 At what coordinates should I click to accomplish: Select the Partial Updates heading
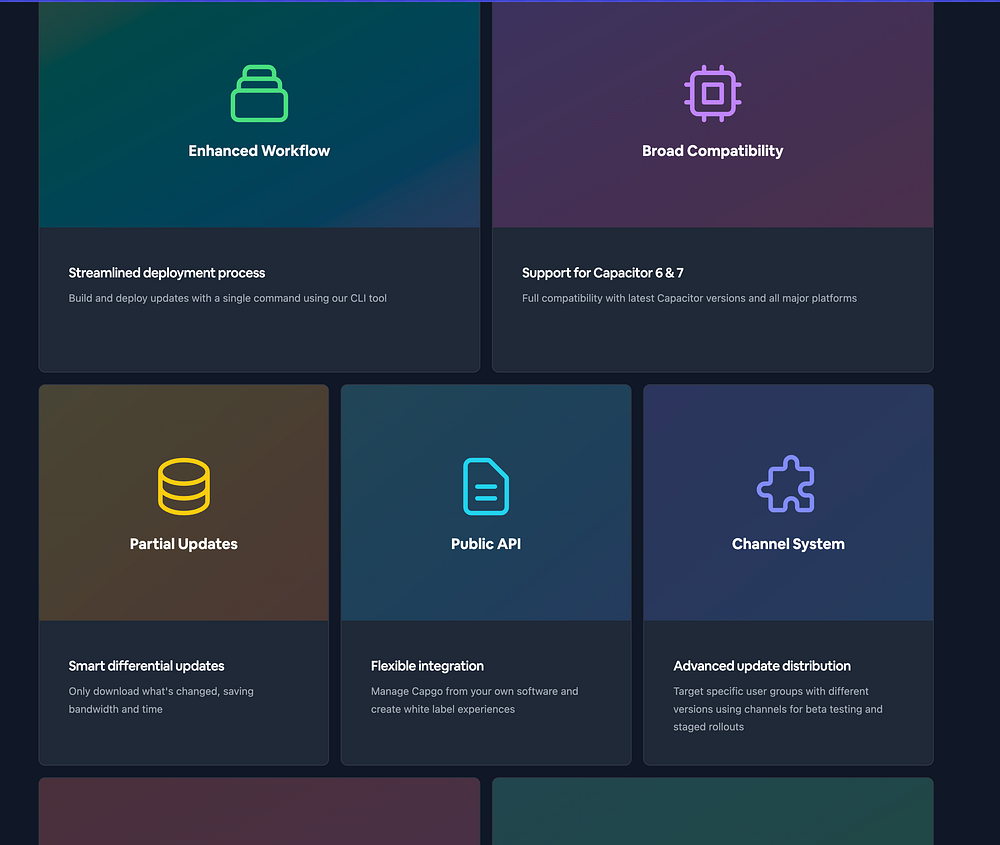[x=184, y=544]
